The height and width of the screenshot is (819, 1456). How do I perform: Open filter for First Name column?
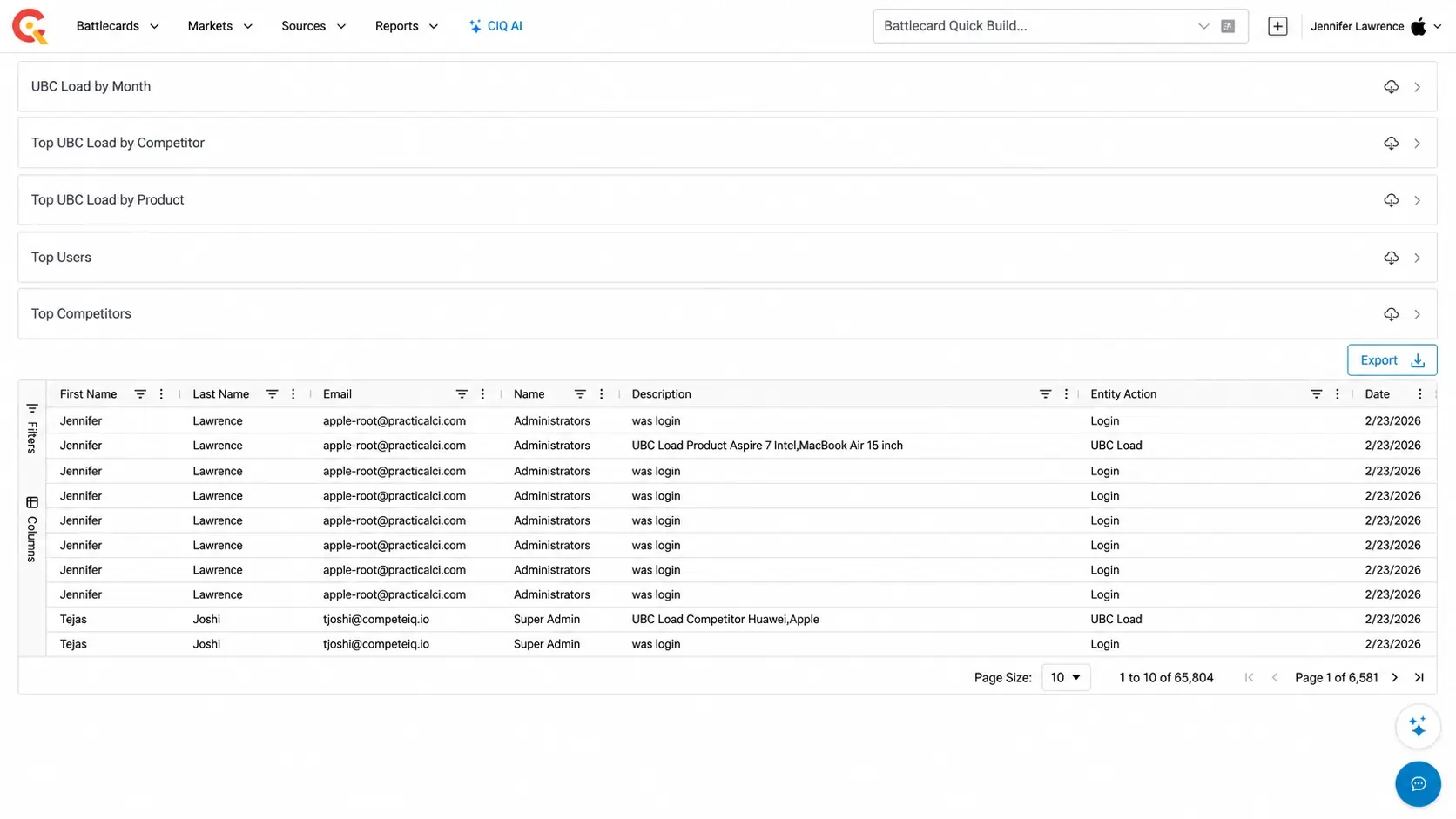tap(140, 394)
